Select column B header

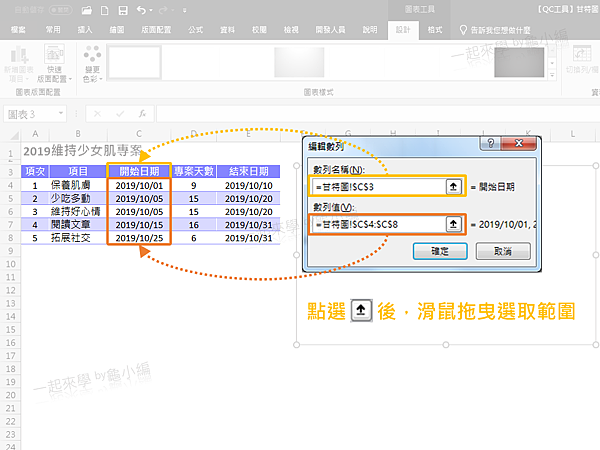pos(78,134)
